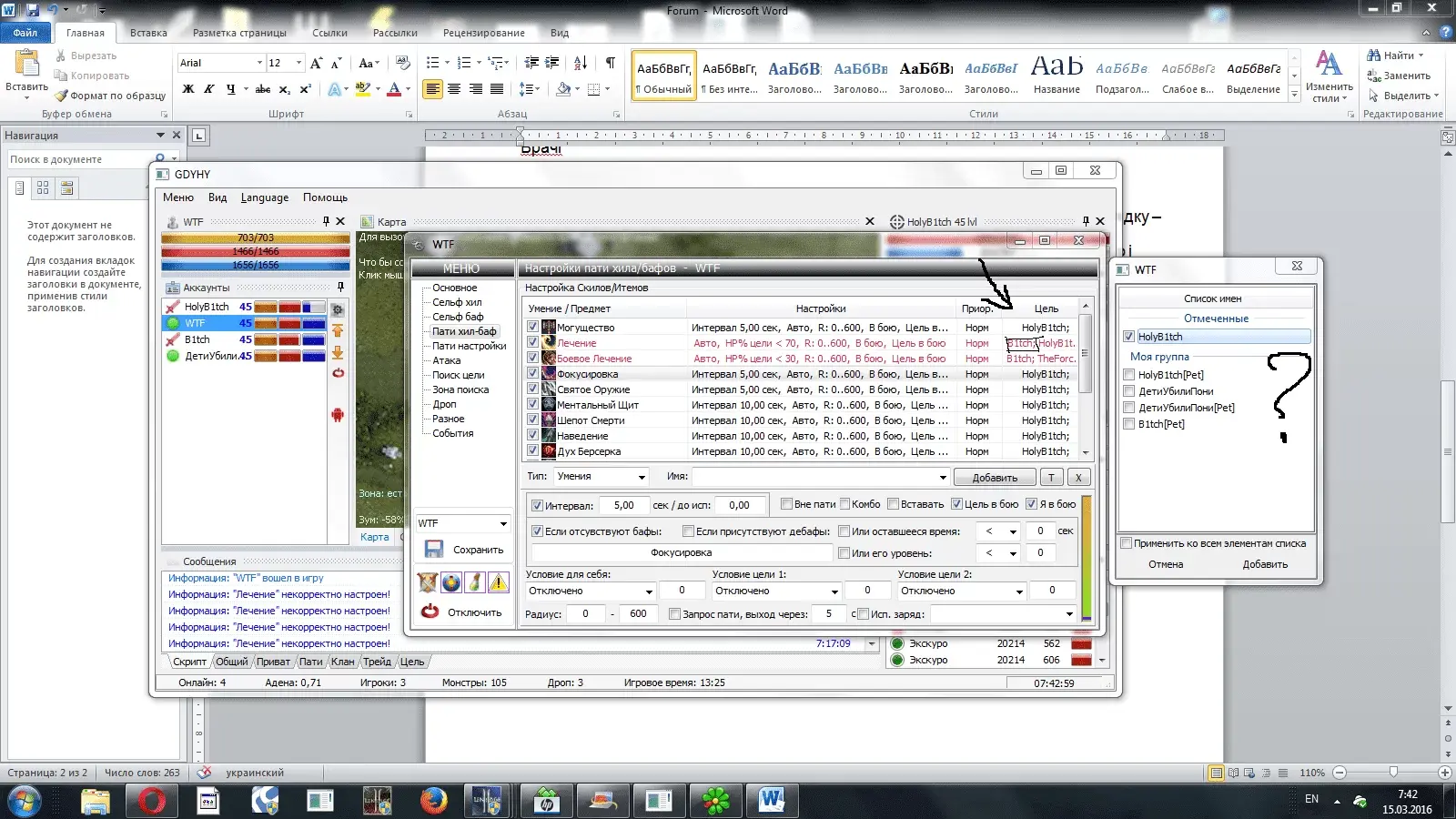Click the Word zoom slider handle

click(x=1392, y=772)
